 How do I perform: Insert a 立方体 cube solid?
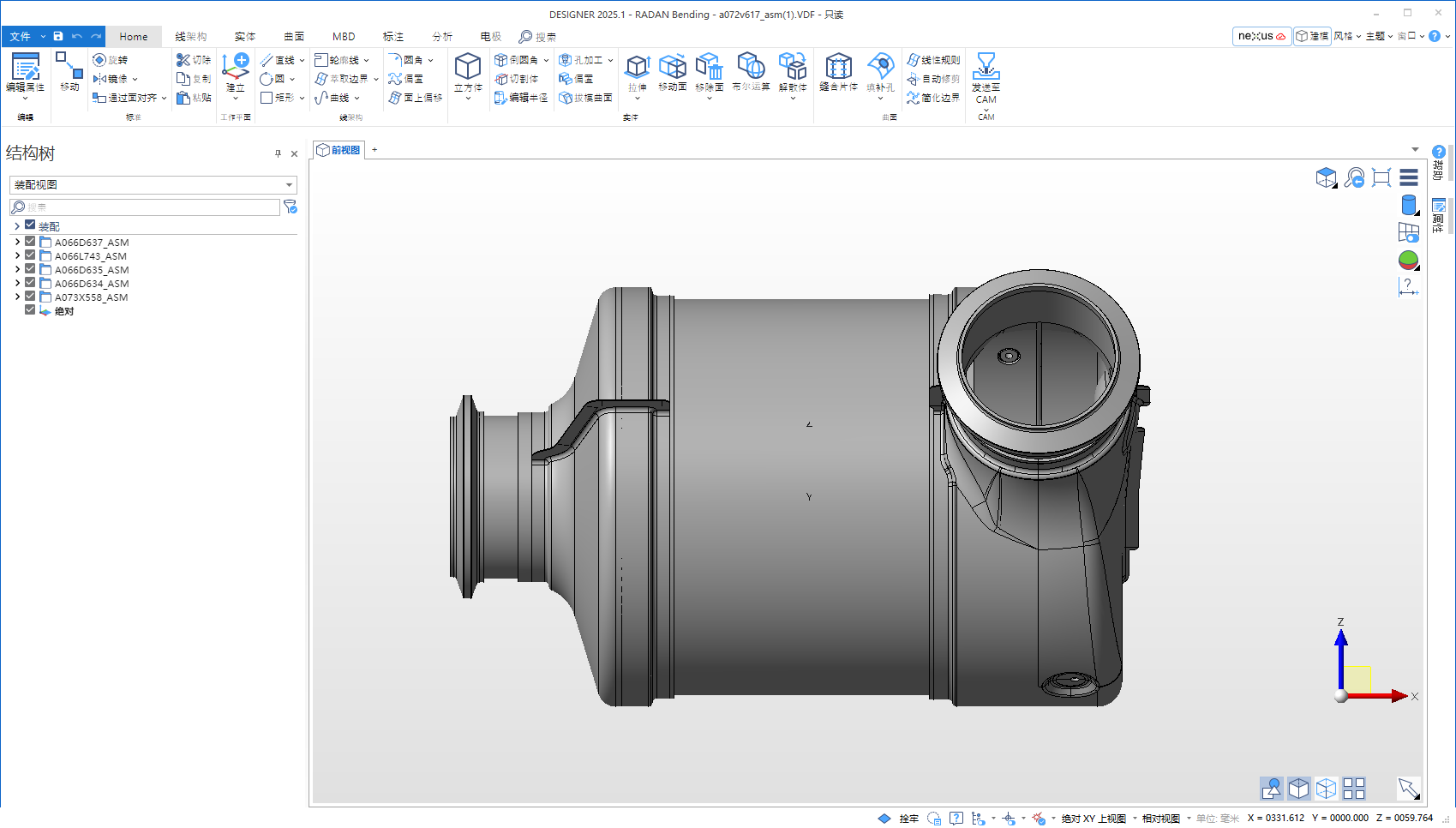pos(468,75)
